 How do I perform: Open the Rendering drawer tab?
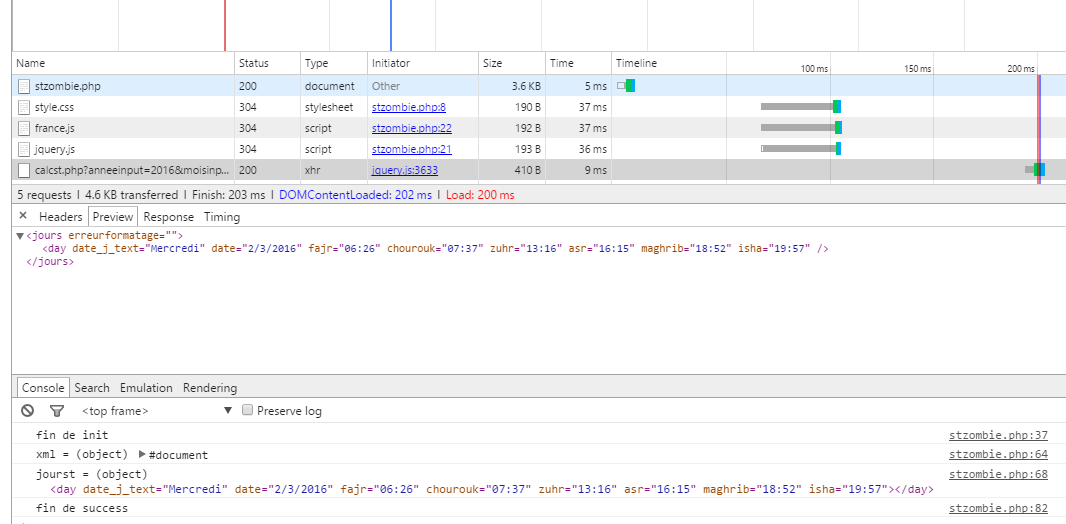point(210,388)
